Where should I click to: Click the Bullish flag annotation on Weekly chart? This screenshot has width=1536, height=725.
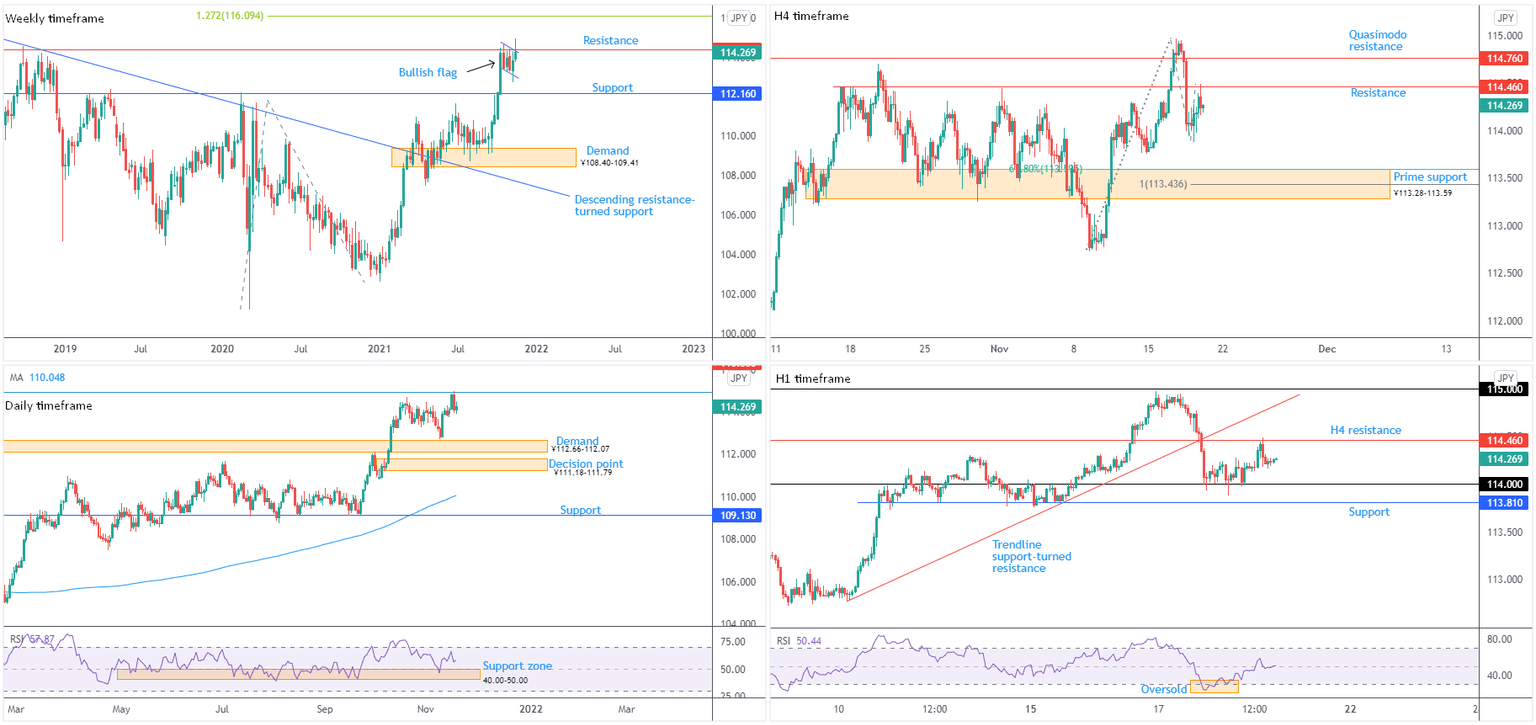430,73
